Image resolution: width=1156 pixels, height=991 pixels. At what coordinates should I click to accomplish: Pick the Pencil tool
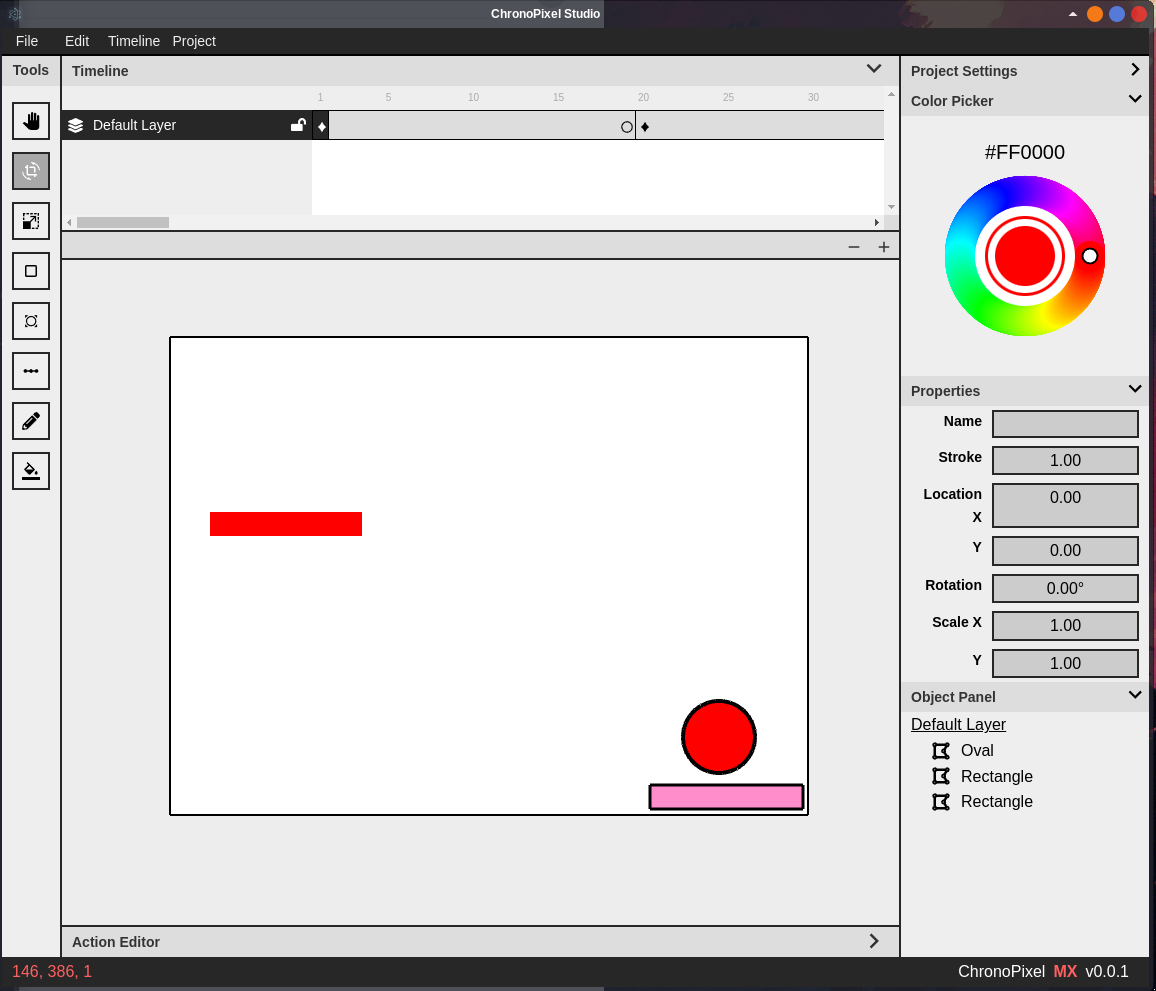30,421
